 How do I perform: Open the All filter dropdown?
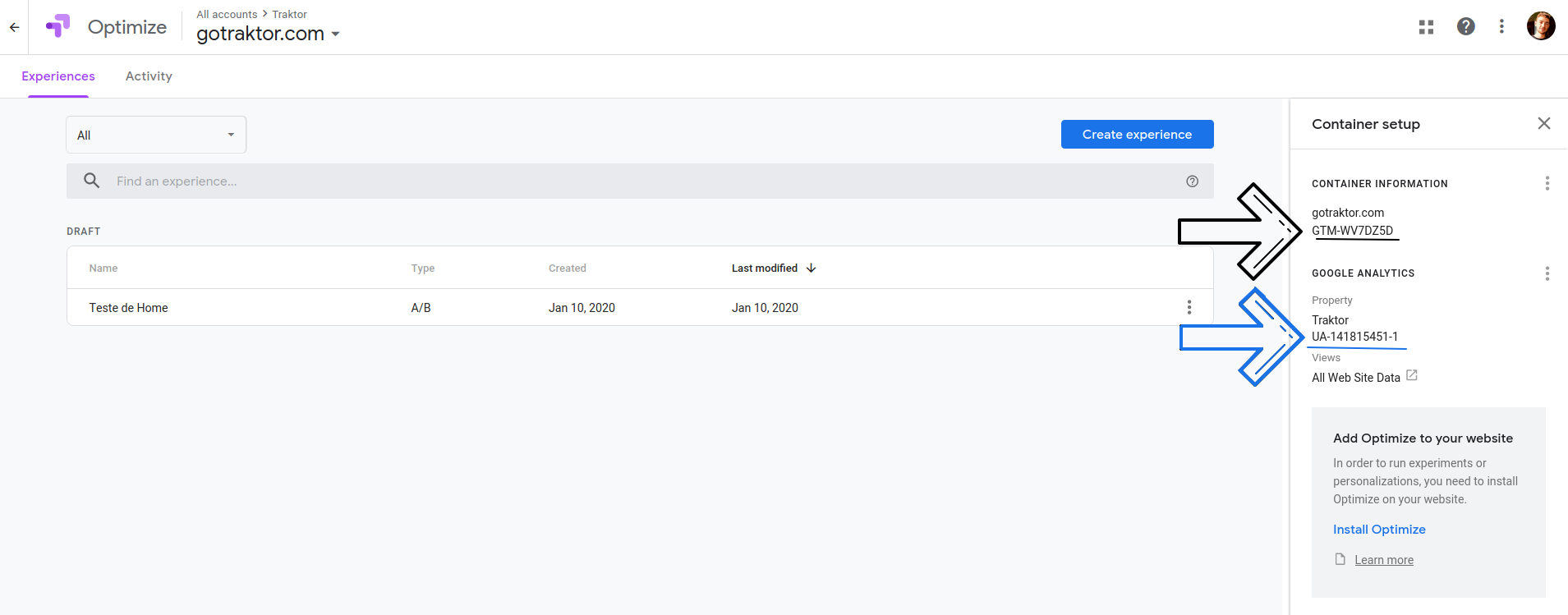[x=156, y=135]
